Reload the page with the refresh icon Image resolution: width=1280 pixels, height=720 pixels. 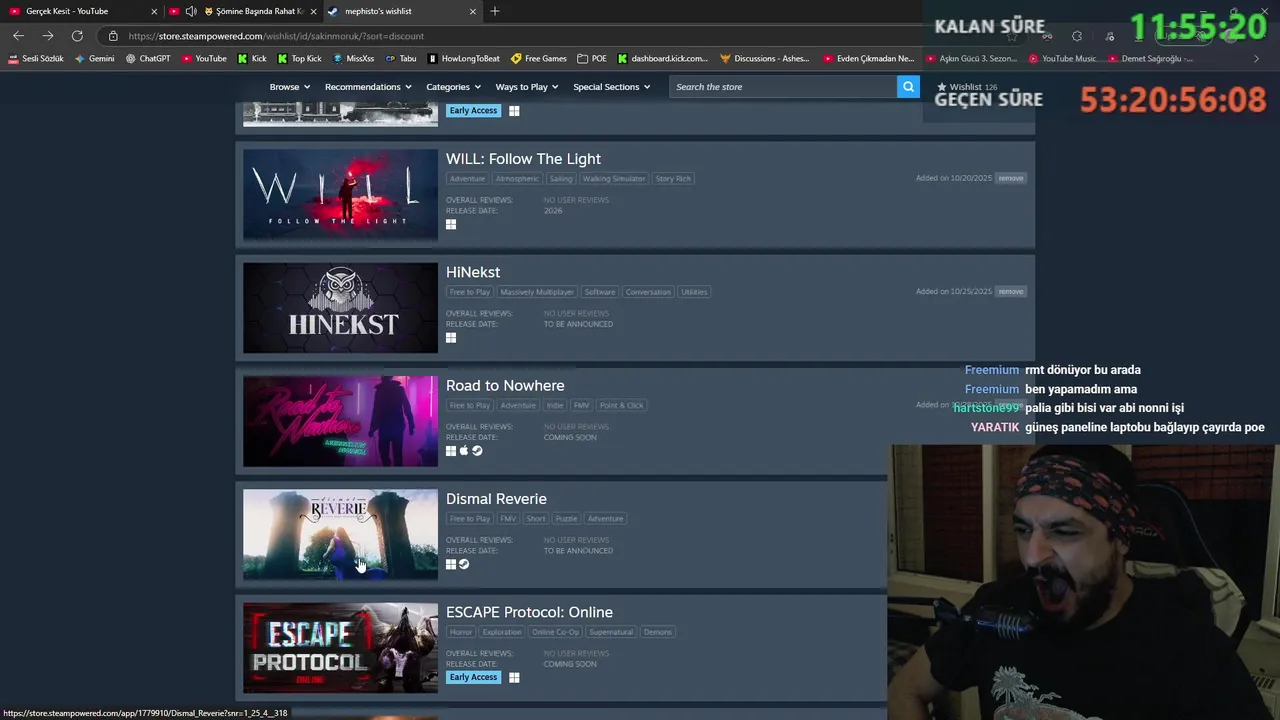click(77, 36)
